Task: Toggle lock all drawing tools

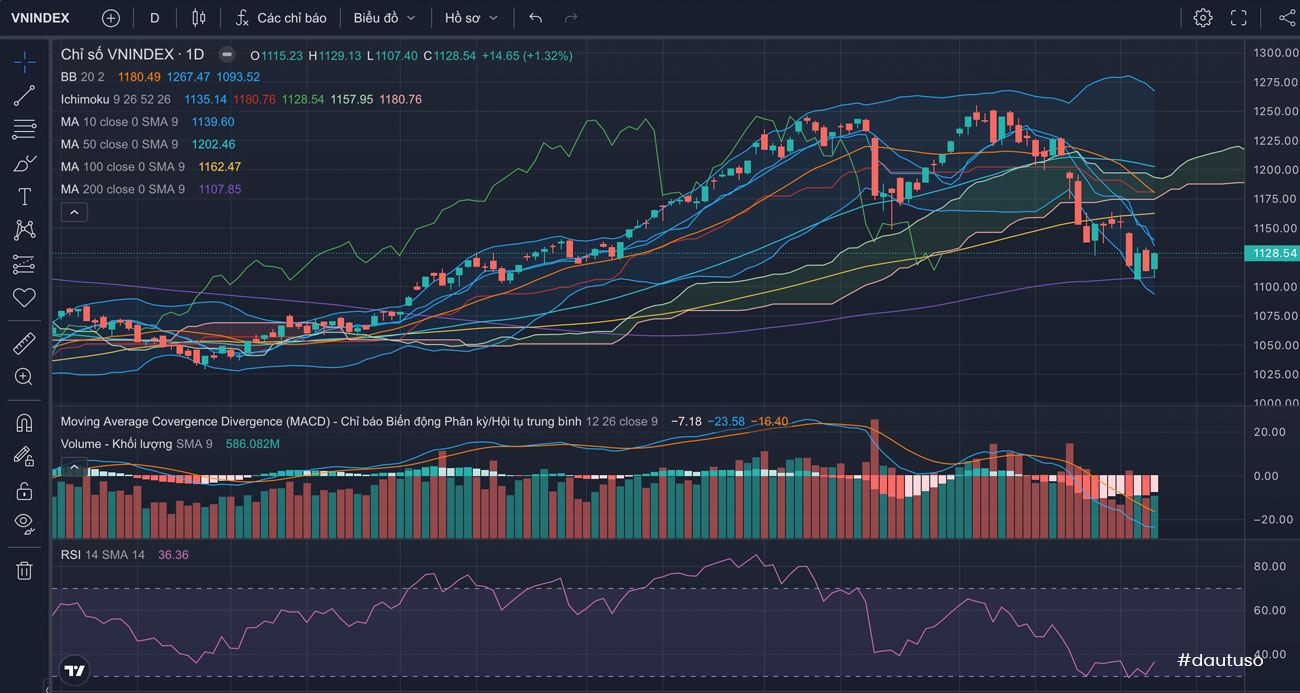Action: 24,490
